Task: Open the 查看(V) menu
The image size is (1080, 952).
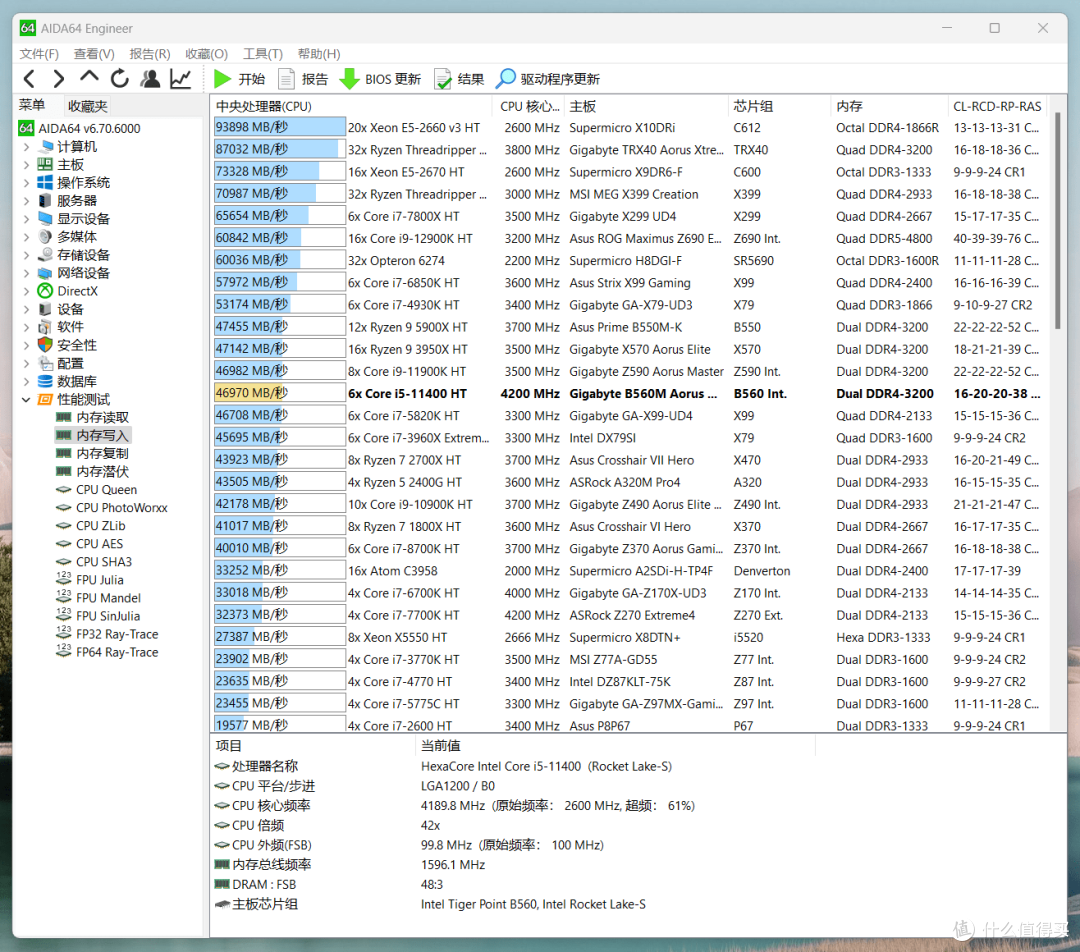Action: 94,54
